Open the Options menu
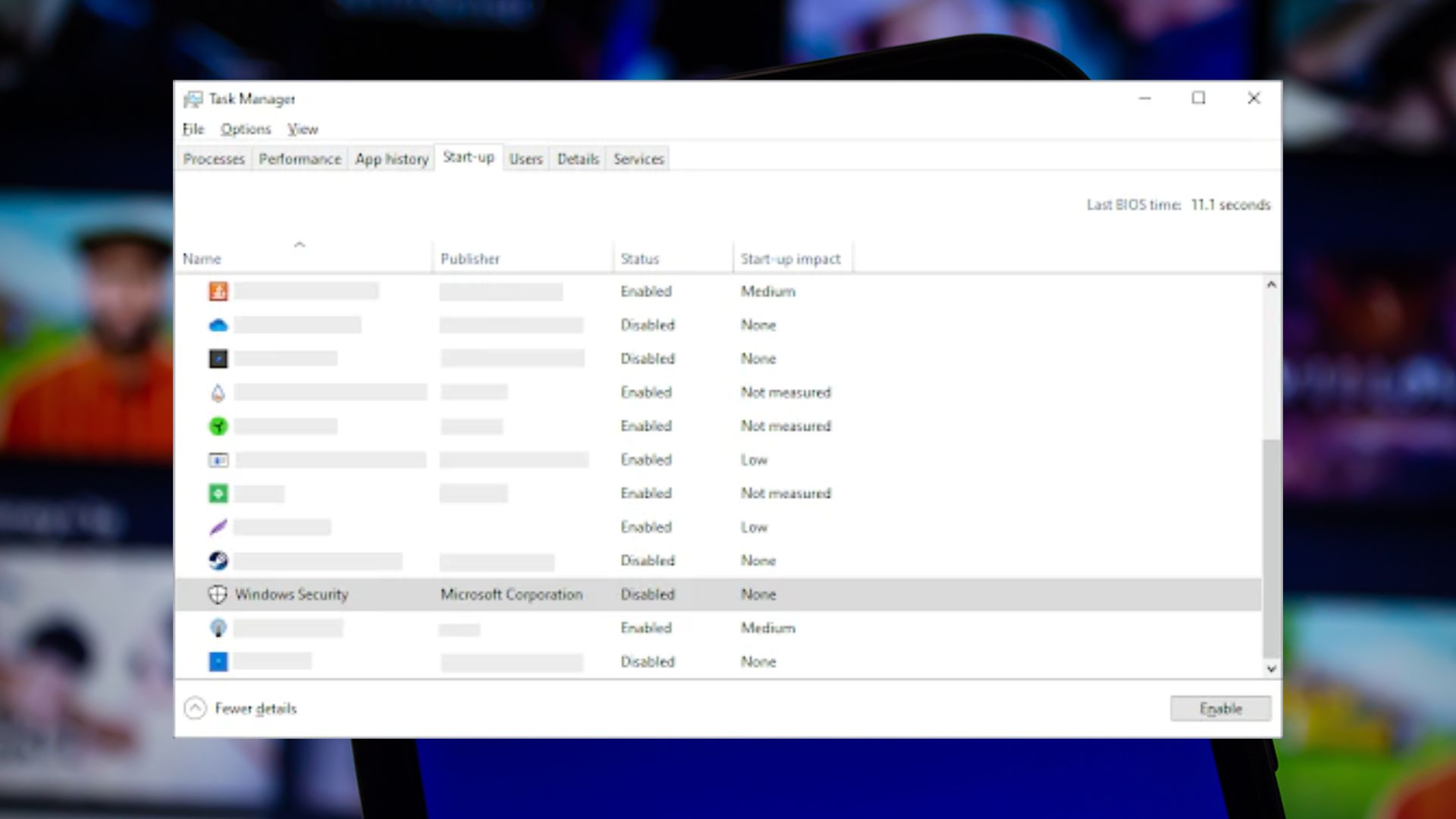The image size is (1456, 819). click(246, 129)
